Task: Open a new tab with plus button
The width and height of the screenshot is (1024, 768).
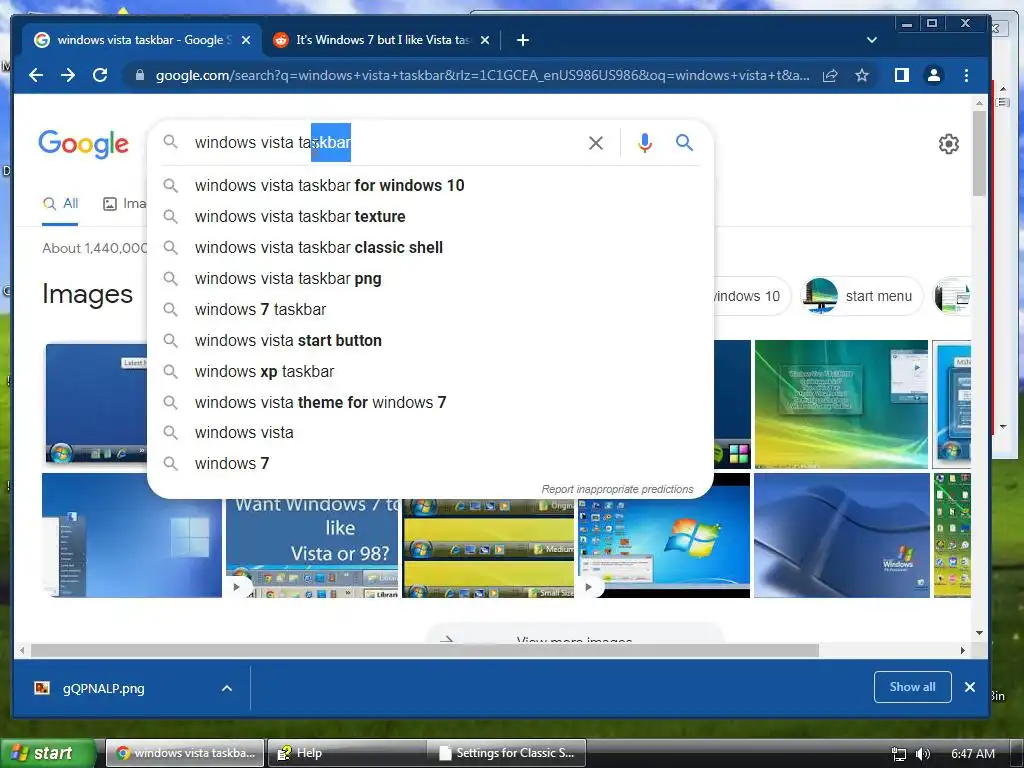Action: point(522,40)
